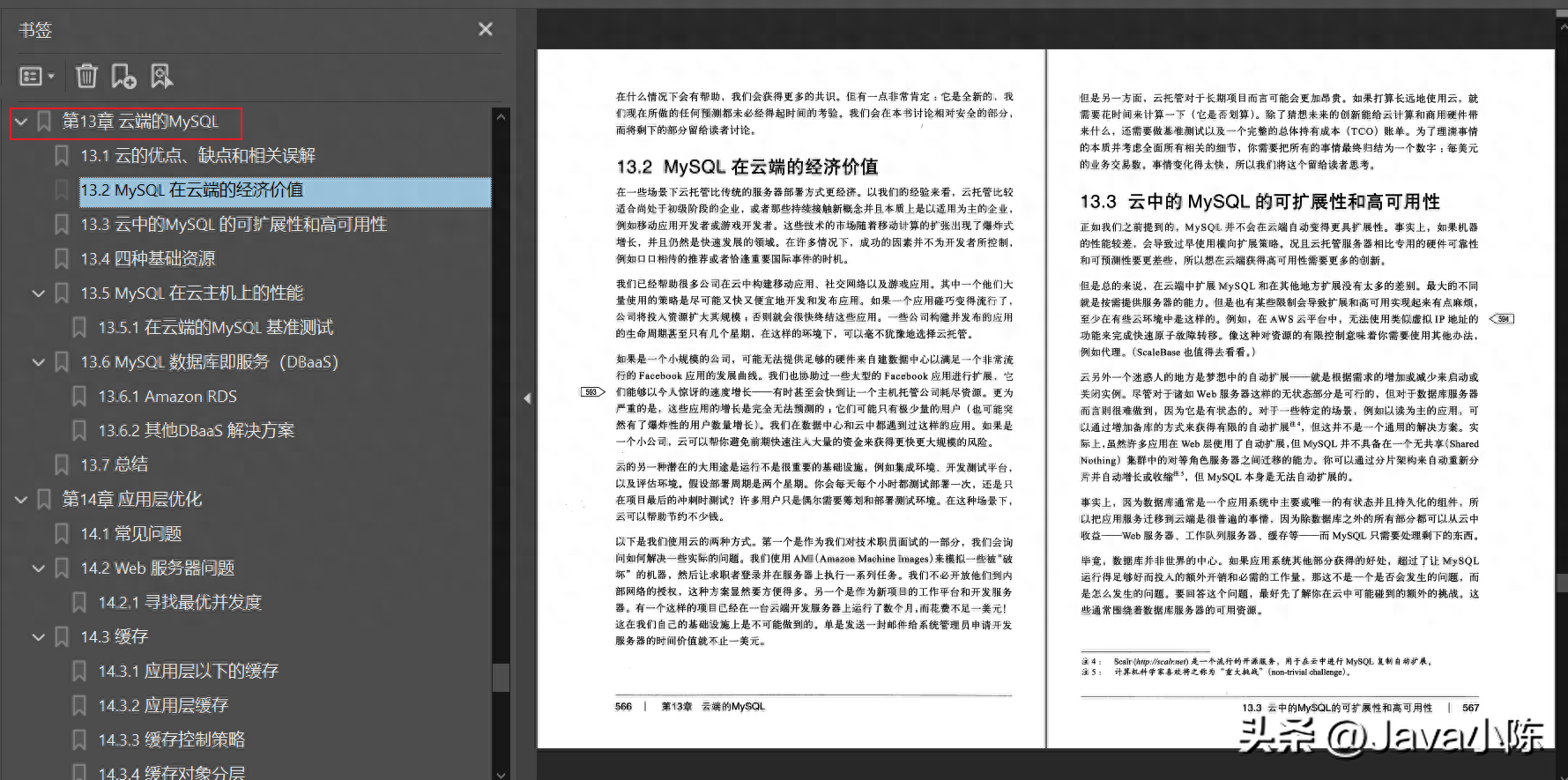Image resolution: width=1568 pixels, height=780 pixels.
Task: Open the bookmark options menu dropdown
Action: (x=37, y=77)
